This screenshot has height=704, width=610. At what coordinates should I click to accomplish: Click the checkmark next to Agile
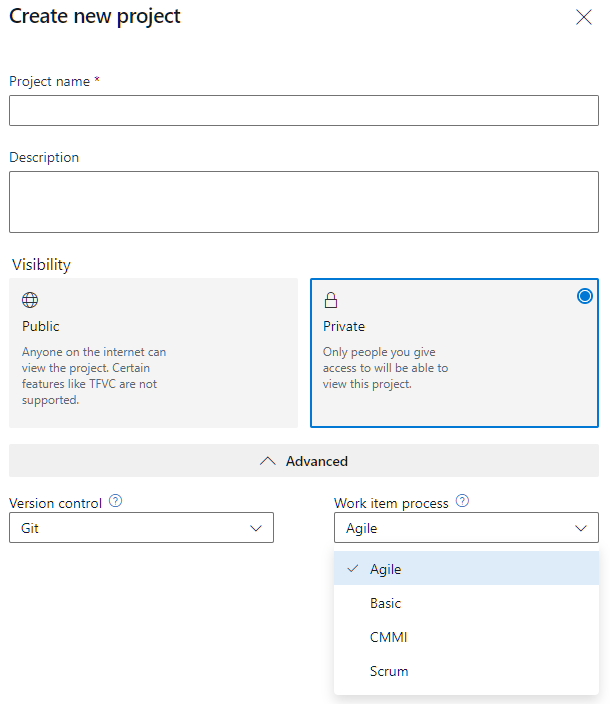353,568
